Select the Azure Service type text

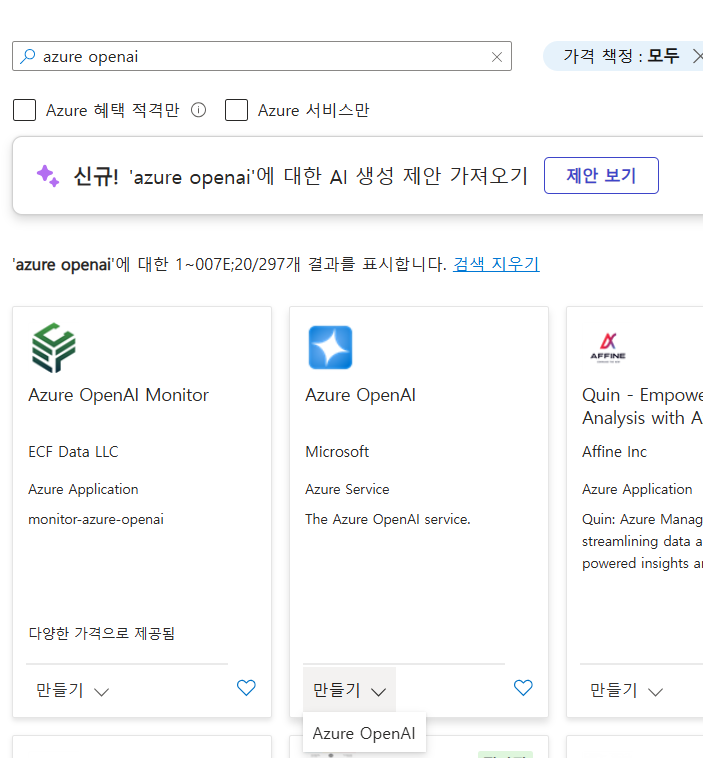(347, 489)
